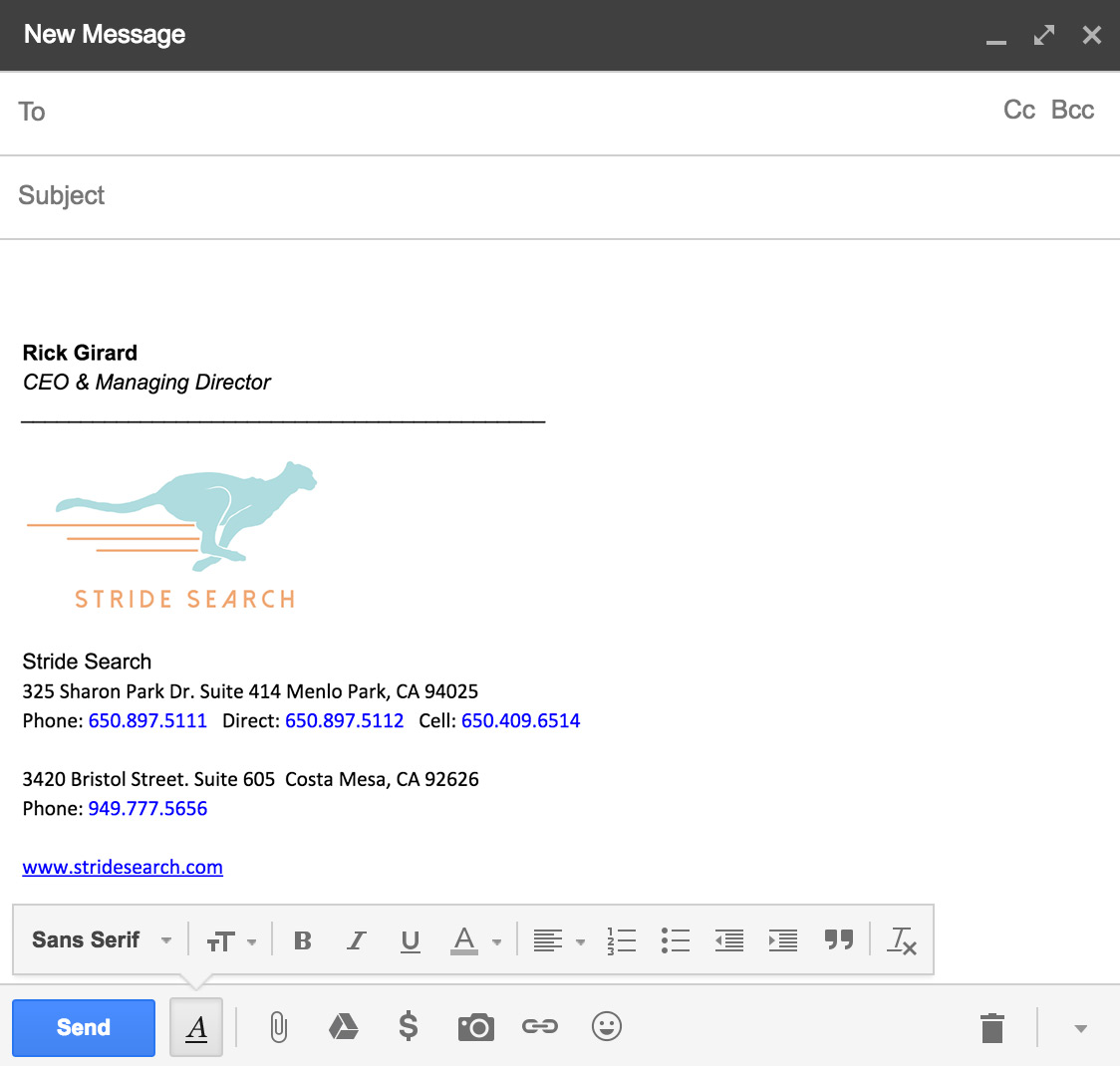1120x1066 pixels.
Task: Expand compose window to full screen
Action: point(1044,35)
